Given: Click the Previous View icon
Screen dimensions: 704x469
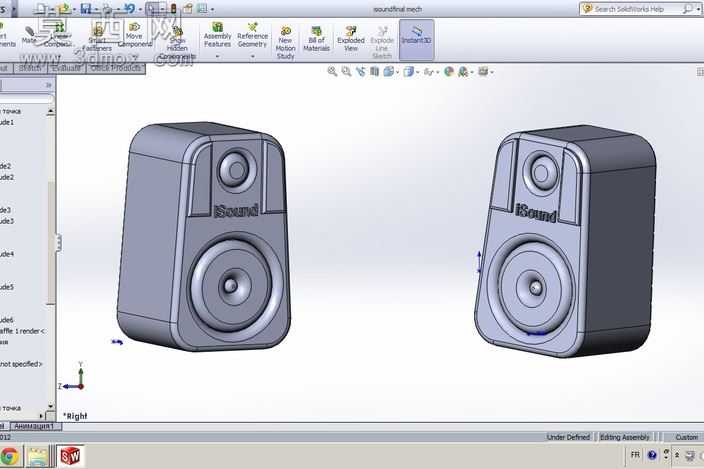Looking at the screenshot, I should [x=360, y=71].
